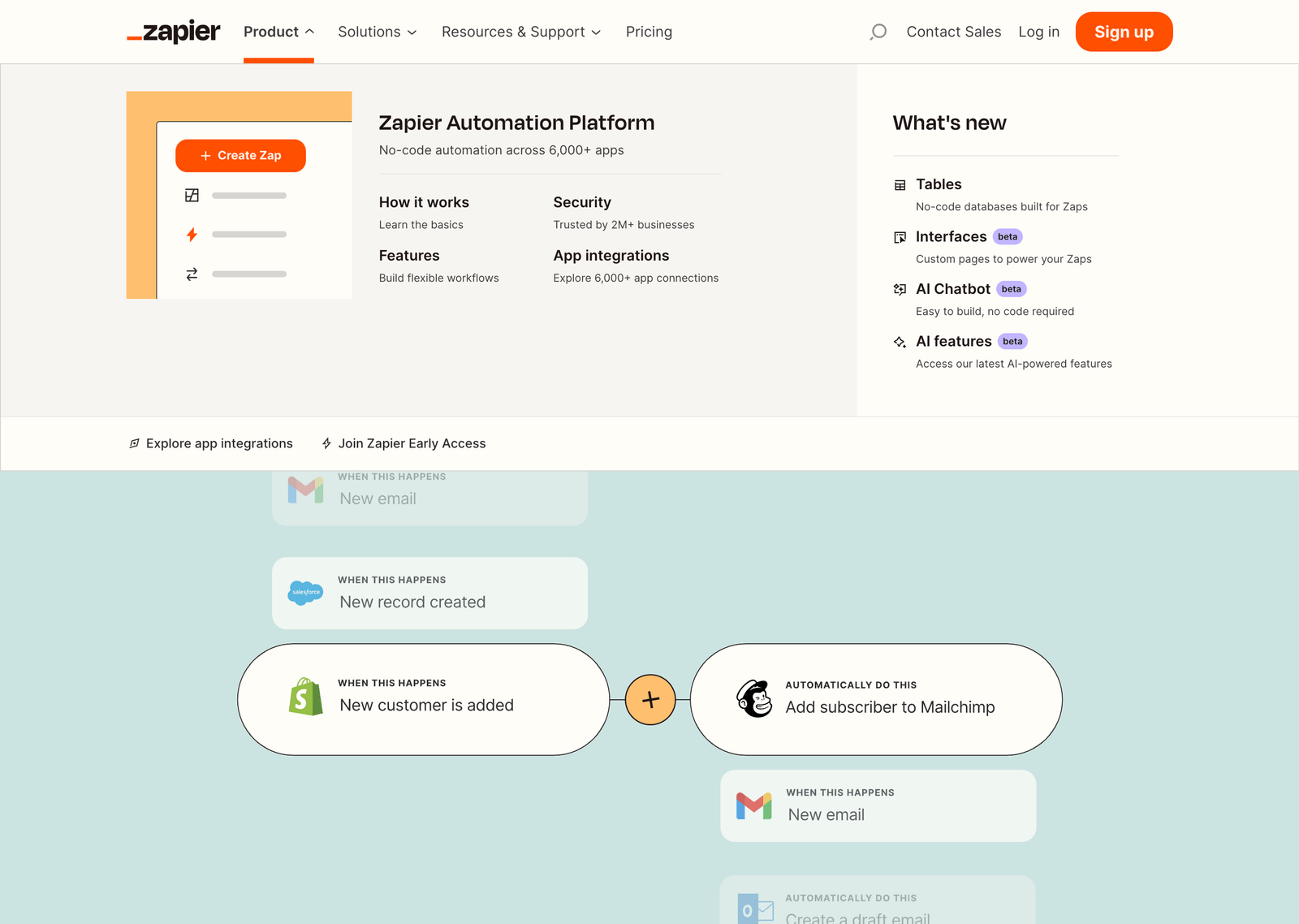Open Interfaces beta link
Screen dimensions: 1299x924
tap(951, 236)
